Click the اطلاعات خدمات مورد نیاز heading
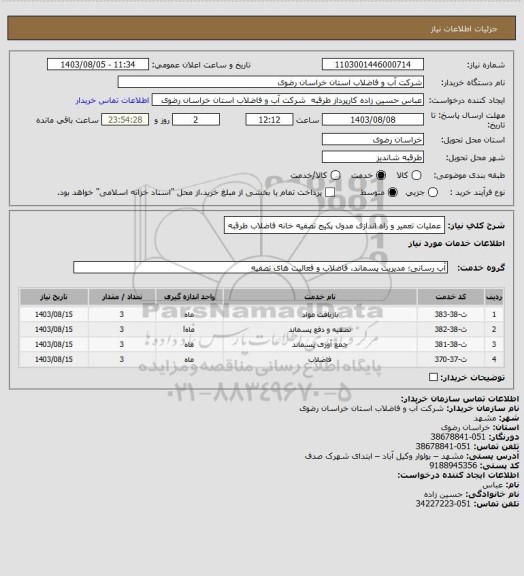Screen dimensions: 524x576 pyautogui.click(x=456, y=244)
